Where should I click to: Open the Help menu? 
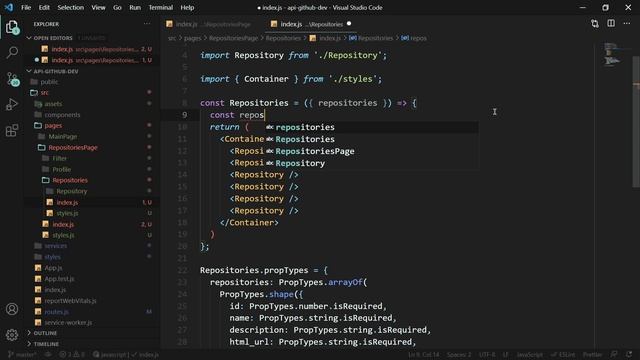pyautogui.click(x=187, y=7)
